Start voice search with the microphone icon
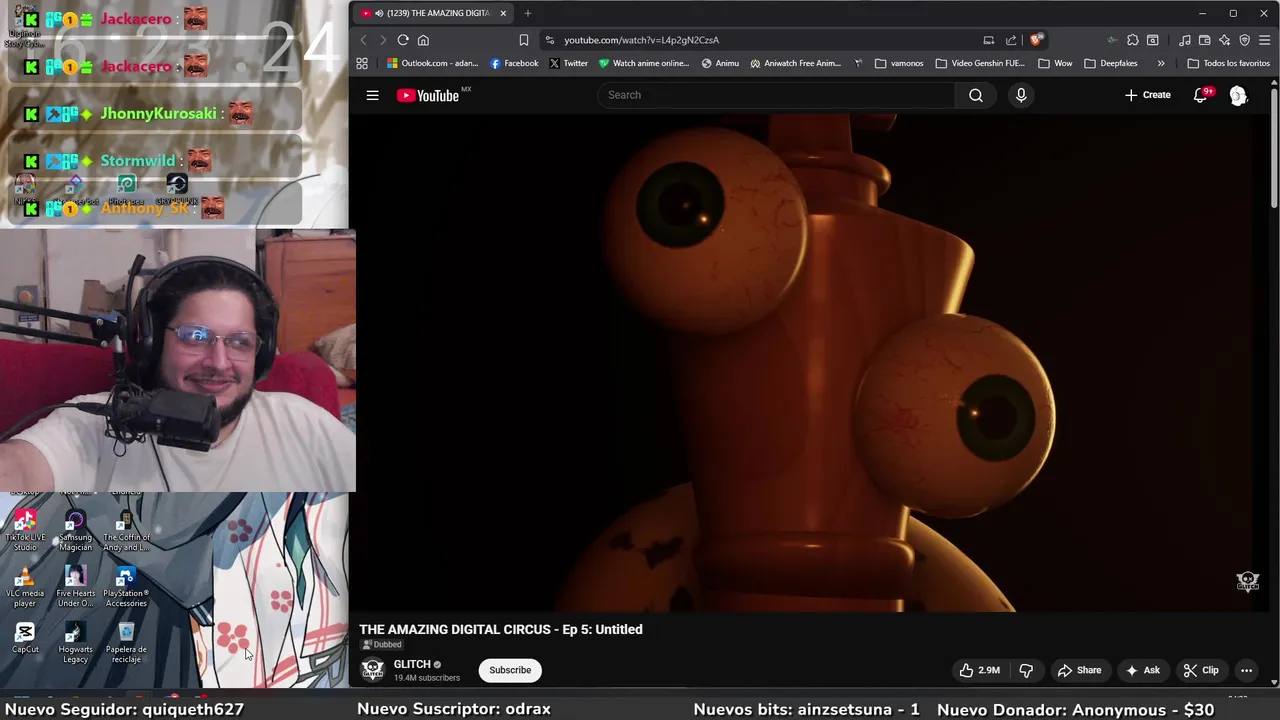 pyautogui.click(x=1021, y=95)
